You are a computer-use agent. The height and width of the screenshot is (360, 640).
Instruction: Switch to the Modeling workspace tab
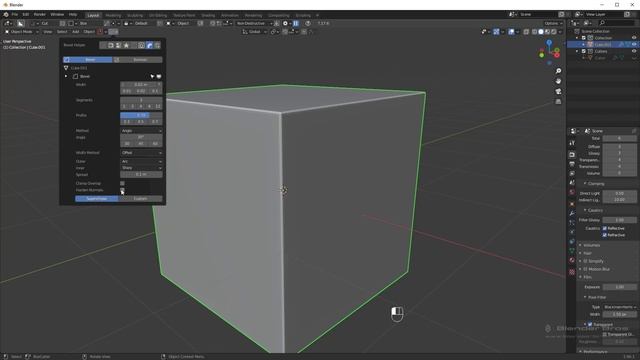click(x=113, y=16)
